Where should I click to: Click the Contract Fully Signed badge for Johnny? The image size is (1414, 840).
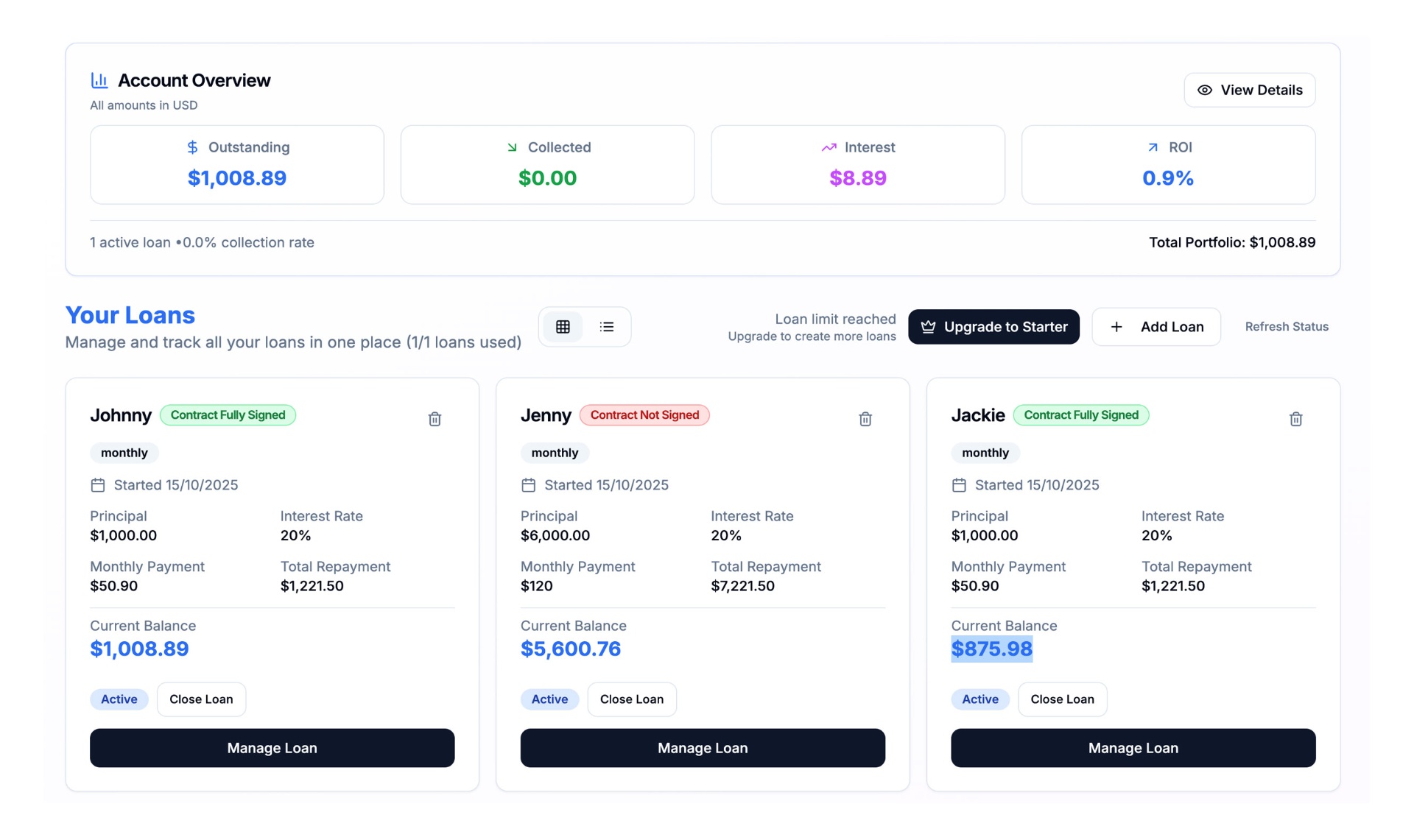228,414
